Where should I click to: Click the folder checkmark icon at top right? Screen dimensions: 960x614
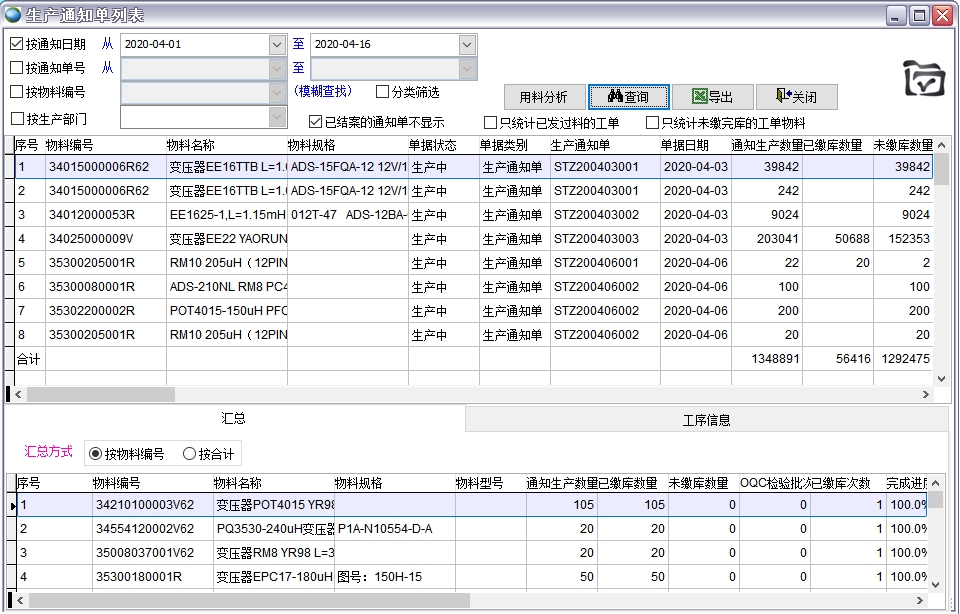click(924, 78)
